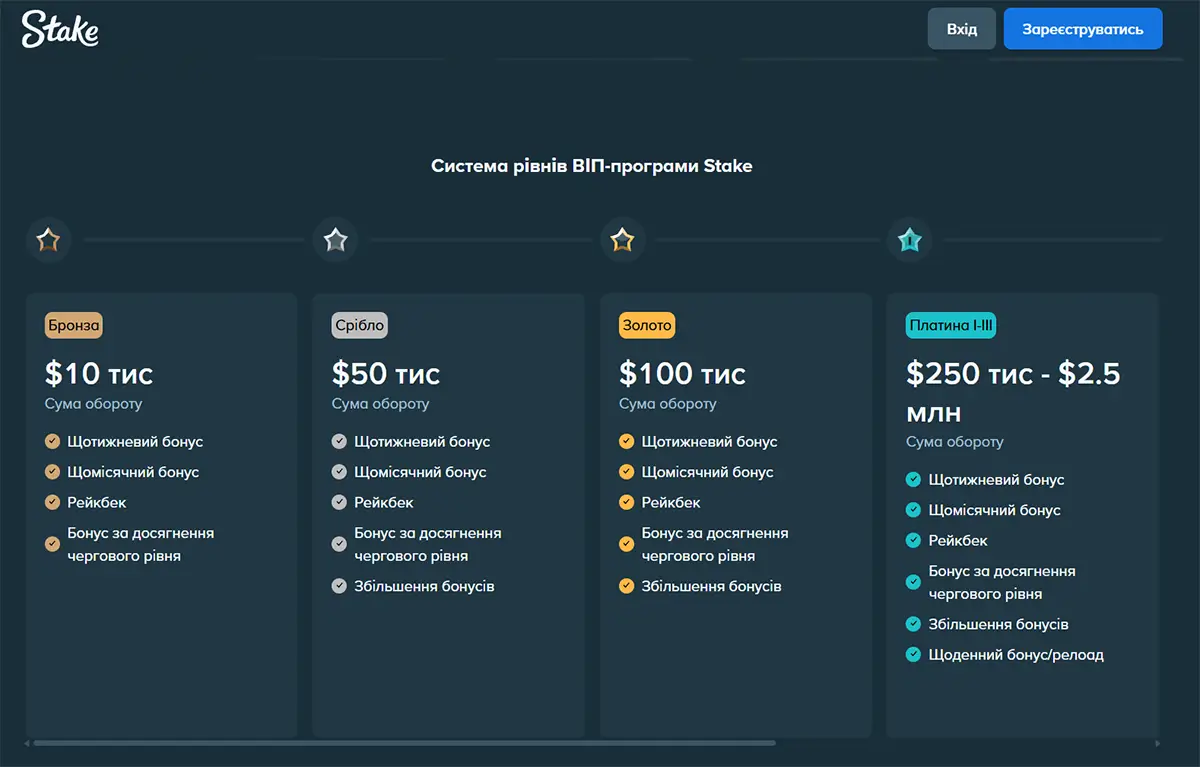Click checkmark next to Щоденний бонус/релоад

(913, 655)
